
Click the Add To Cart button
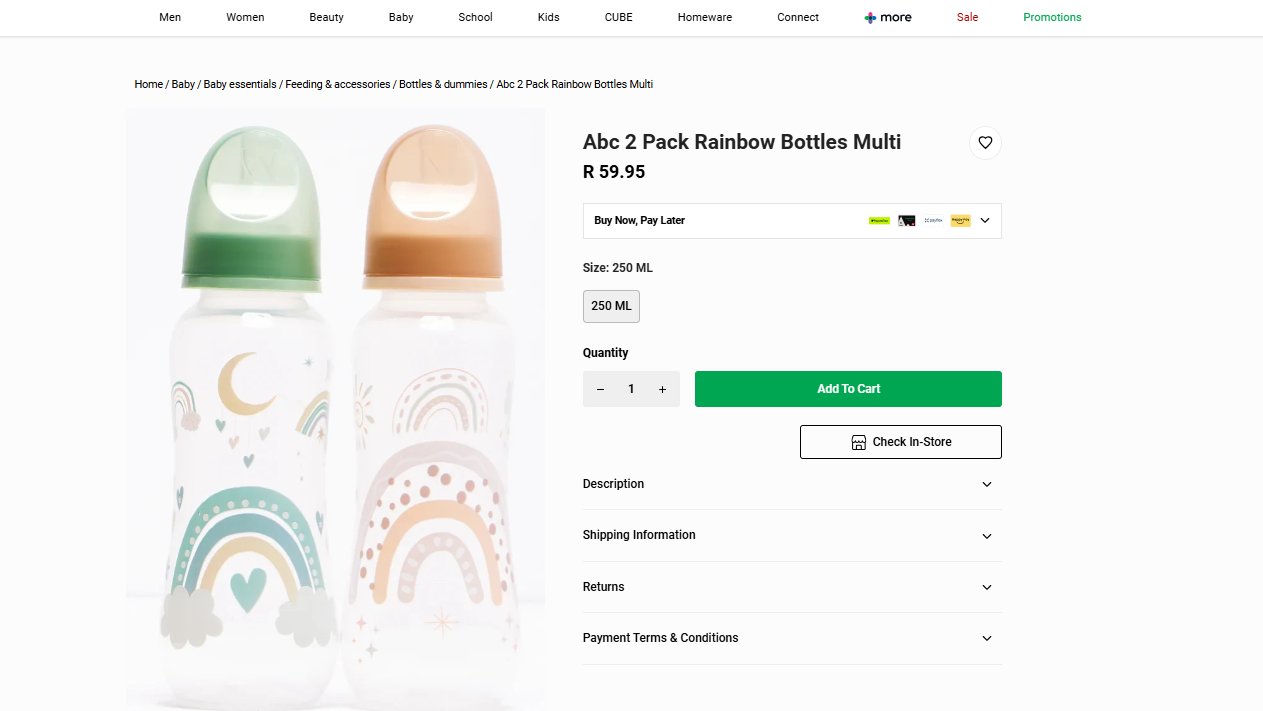pyautogui.click(x=848, y=389)
